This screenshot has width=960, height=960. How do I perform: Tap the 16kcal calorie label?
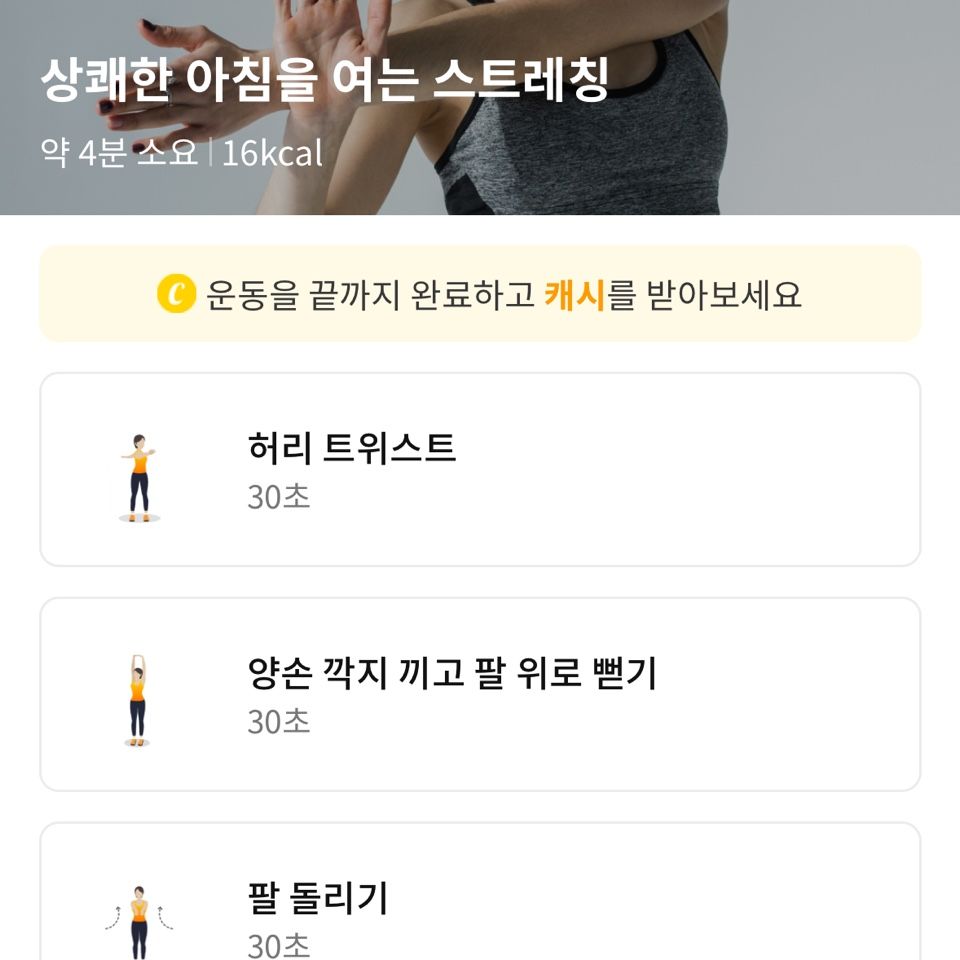pyautogui.click(x=272, y=152)
